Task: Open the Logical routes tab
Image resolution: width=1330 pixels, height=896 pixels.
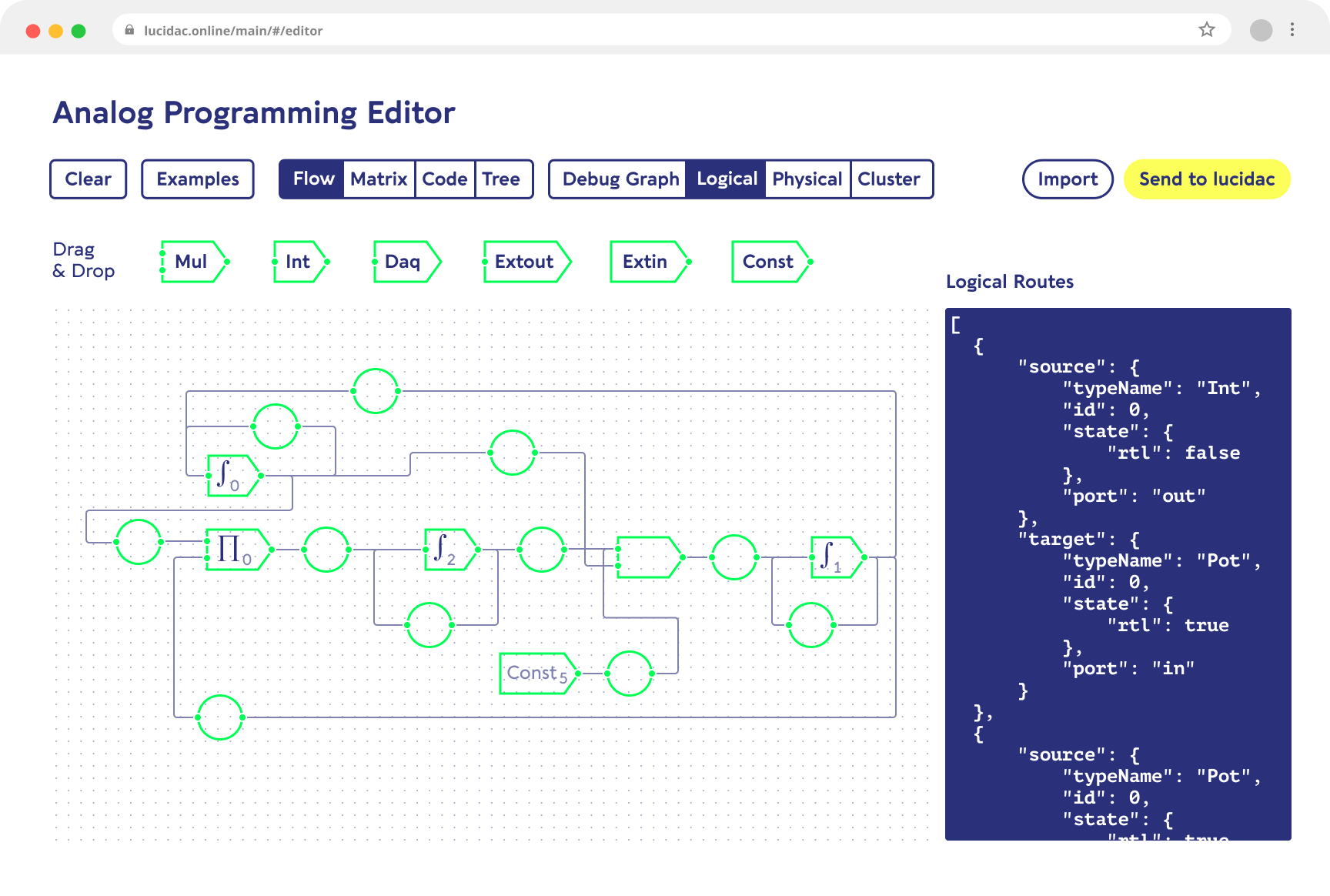Action: pyautogui.click(x=727, y=179)
